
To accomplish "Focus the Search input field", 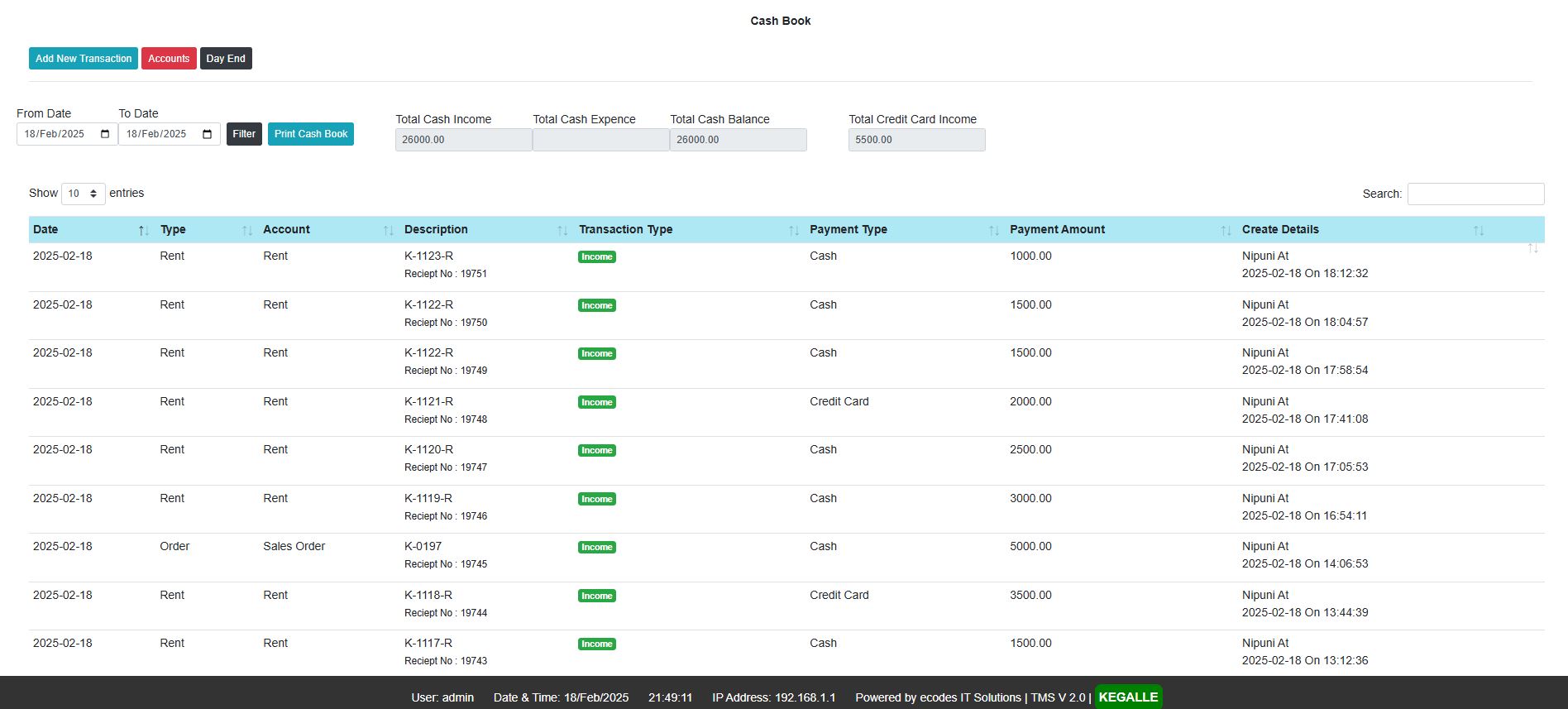I will (x=1475, y=194).
